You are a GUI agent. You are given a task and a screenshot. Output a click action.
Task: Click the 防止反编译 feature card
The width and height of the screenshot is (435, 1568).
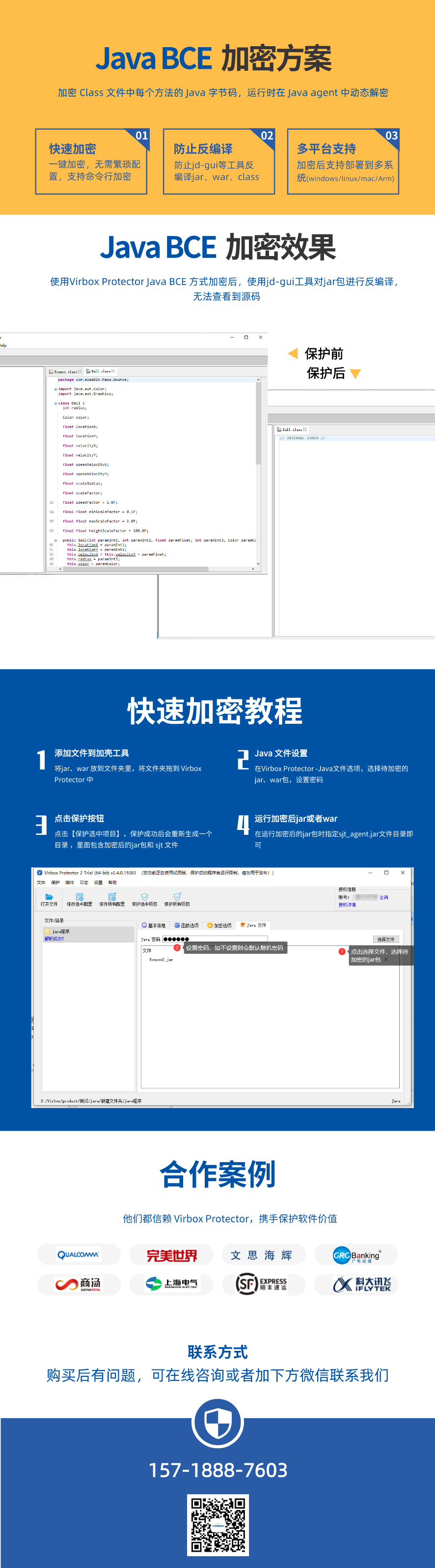[x=219, y=161]
